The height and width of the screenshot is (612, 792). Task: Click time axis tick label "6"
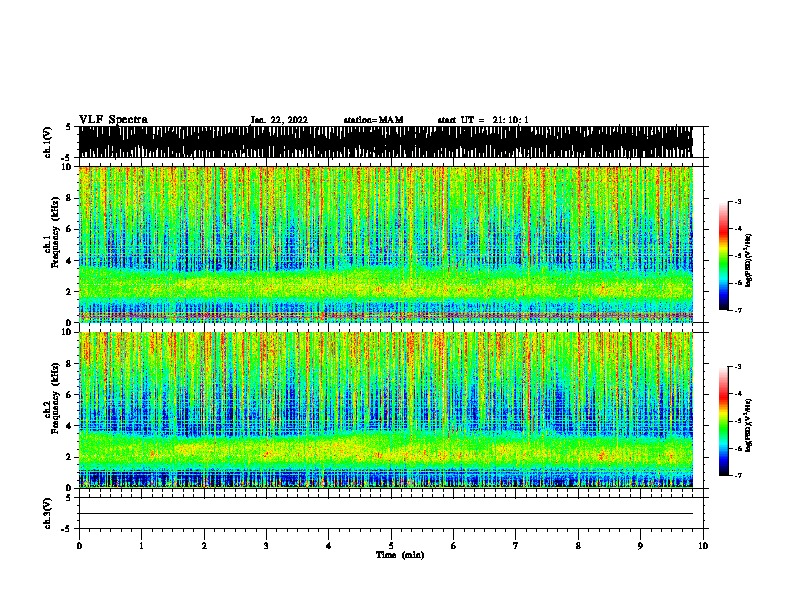click(x=454, y=546)
